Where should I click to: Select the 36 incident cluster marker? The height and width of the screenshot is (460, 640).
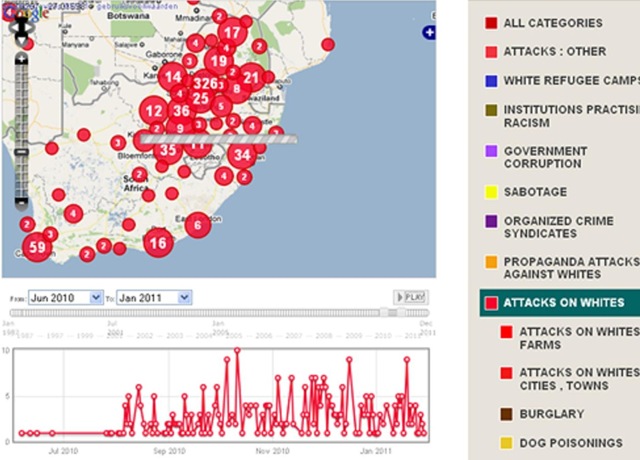pos(181,110)
